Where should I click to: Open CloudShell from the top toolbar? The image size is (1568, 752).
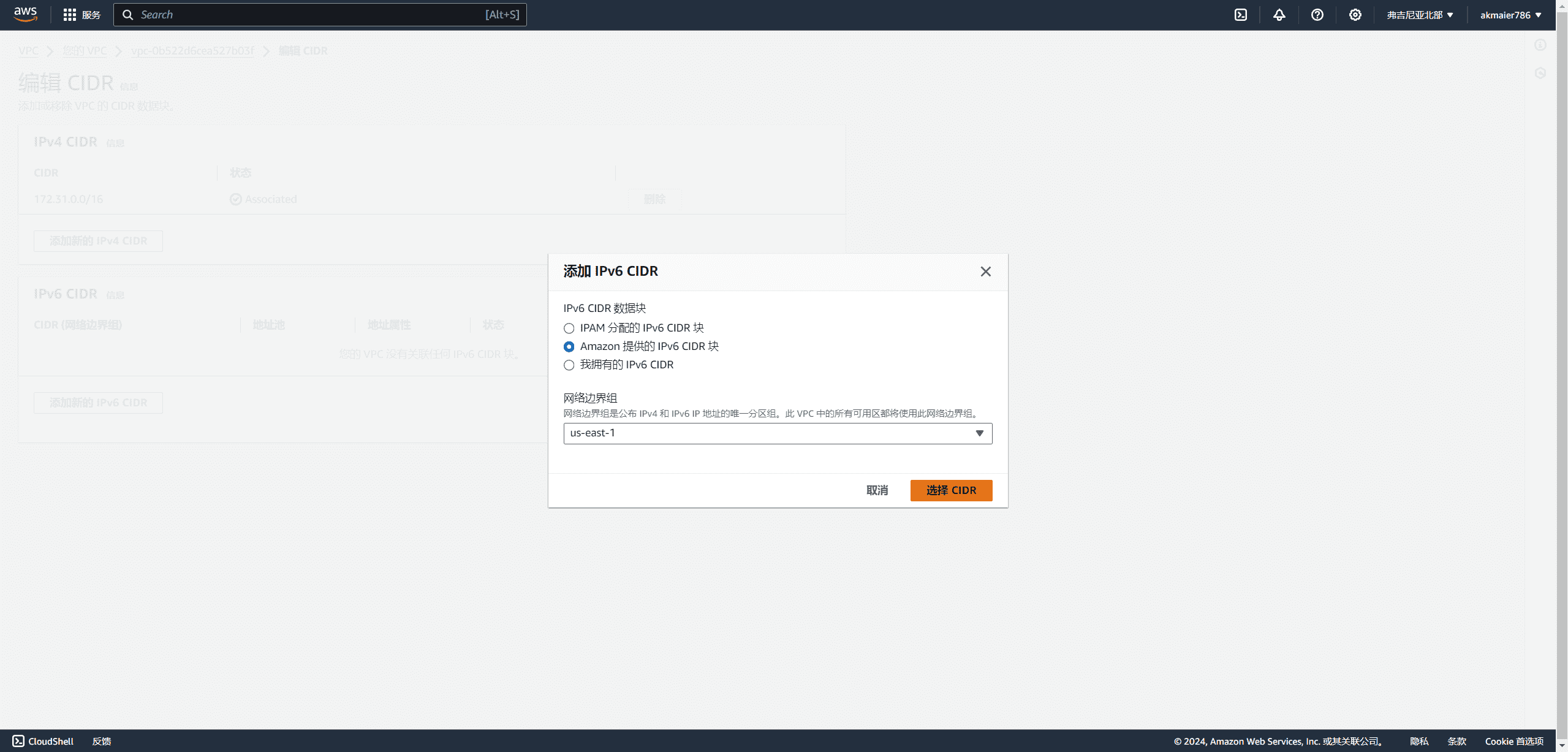[1241, 15]
